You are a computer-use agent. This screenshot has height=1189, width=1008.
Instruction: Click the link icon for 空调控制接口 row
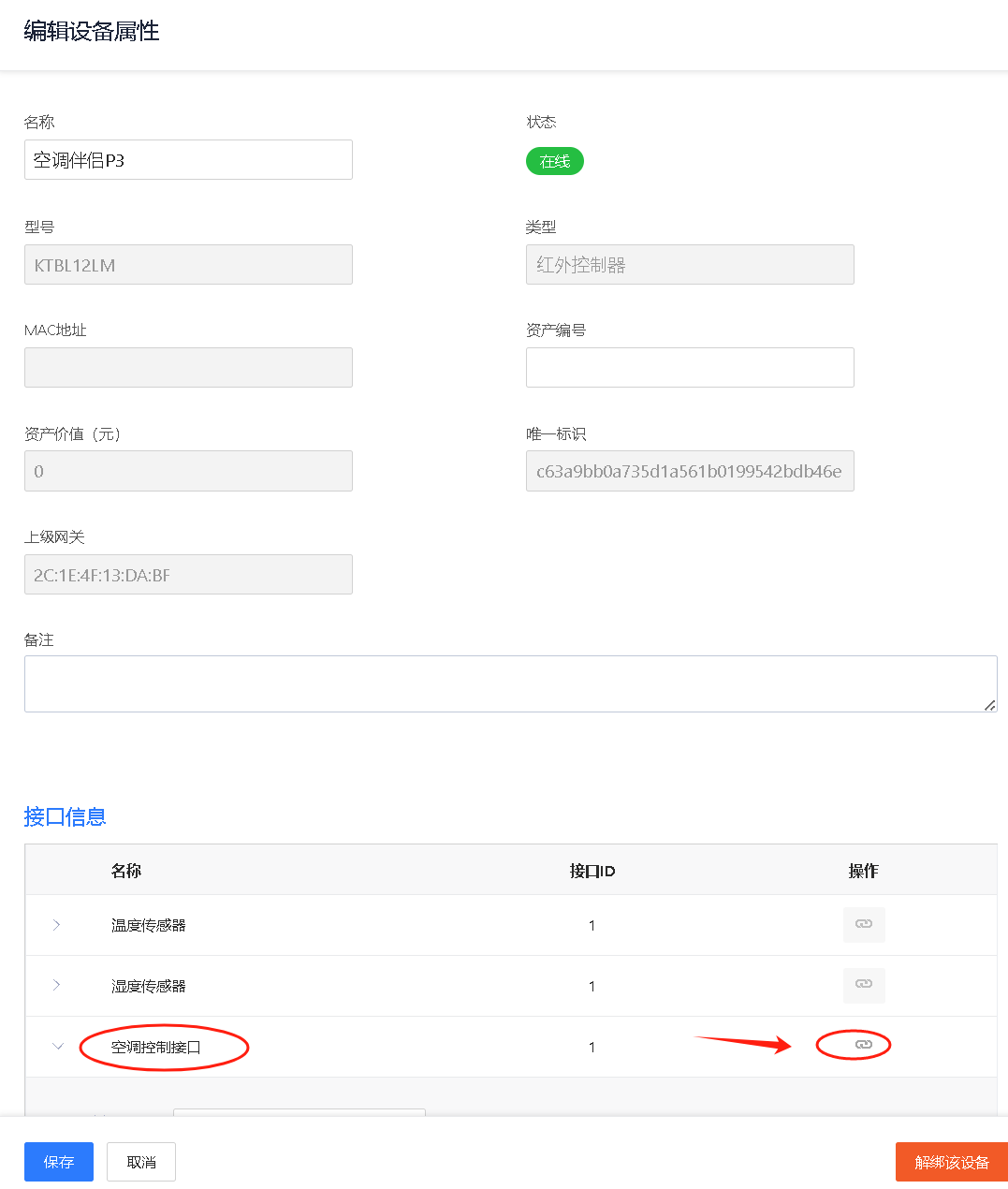point(863,1044)
